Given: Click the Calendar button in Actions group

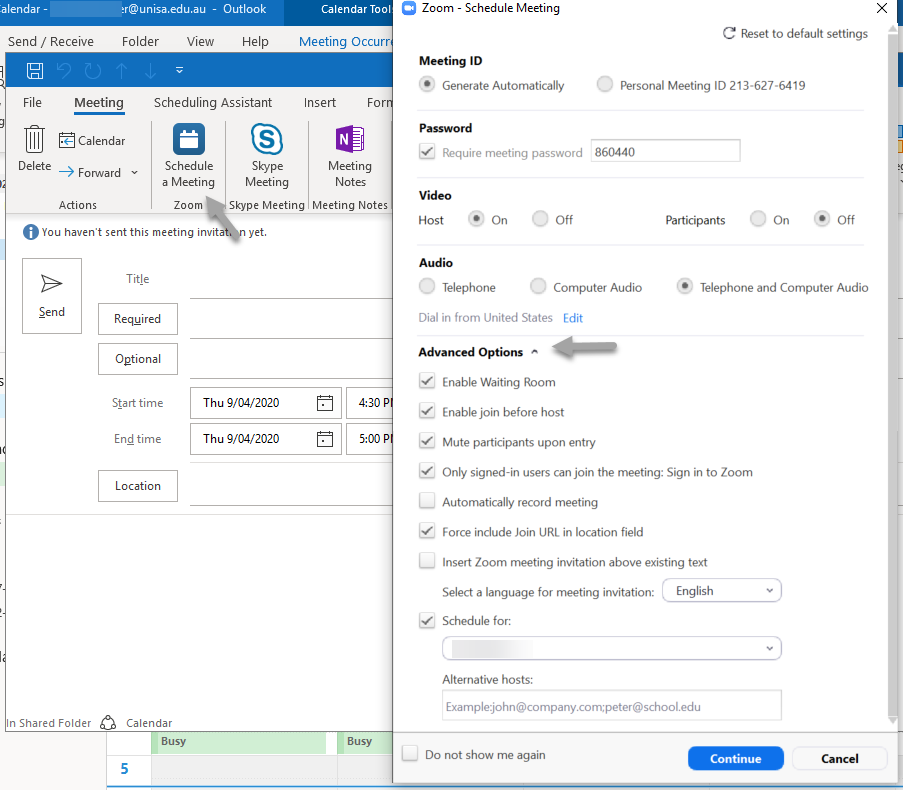Looking at the screenshot, I should [x=92, y=140].
